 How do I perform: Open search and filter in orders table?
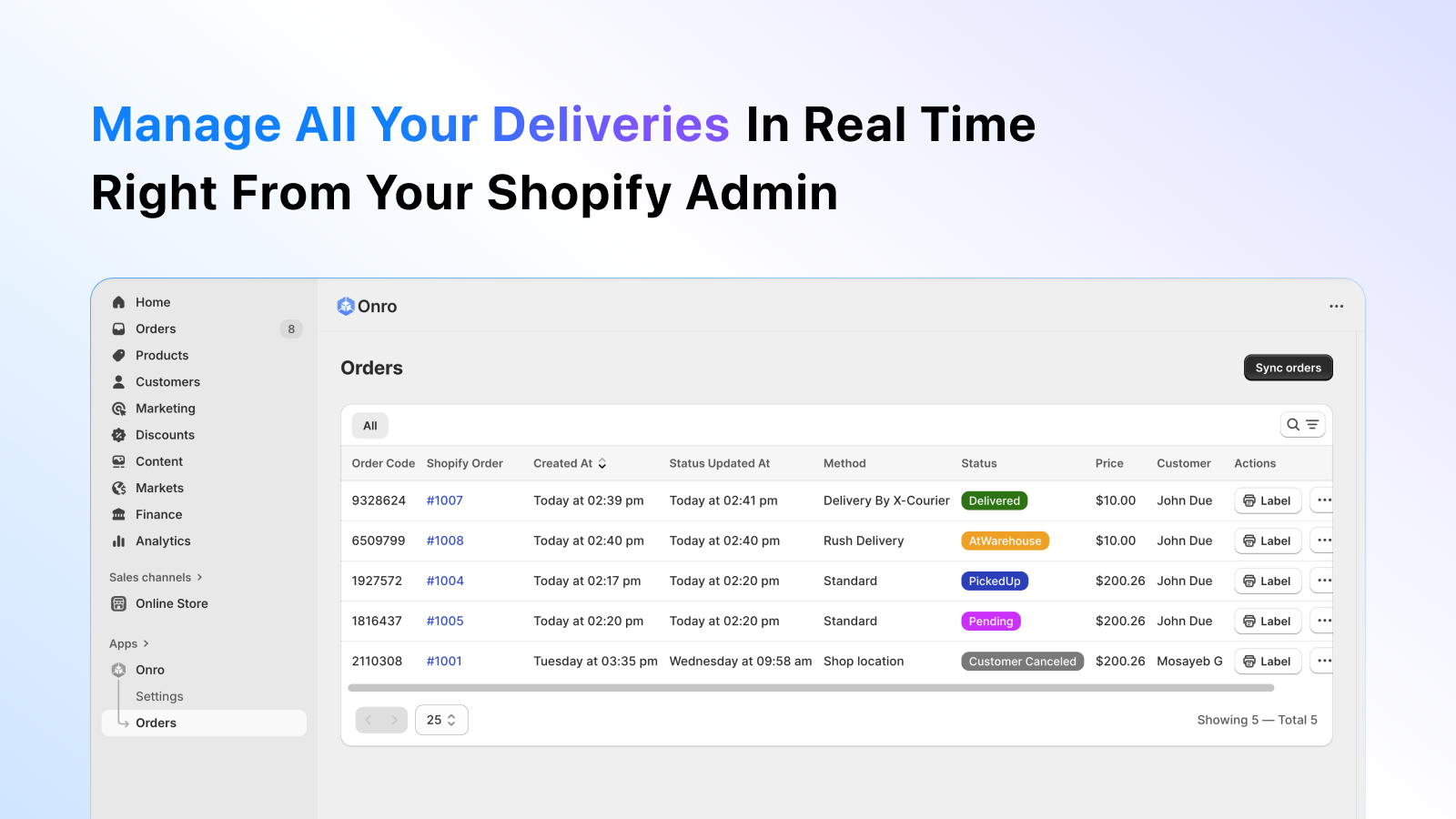(x=1302, y=424)
